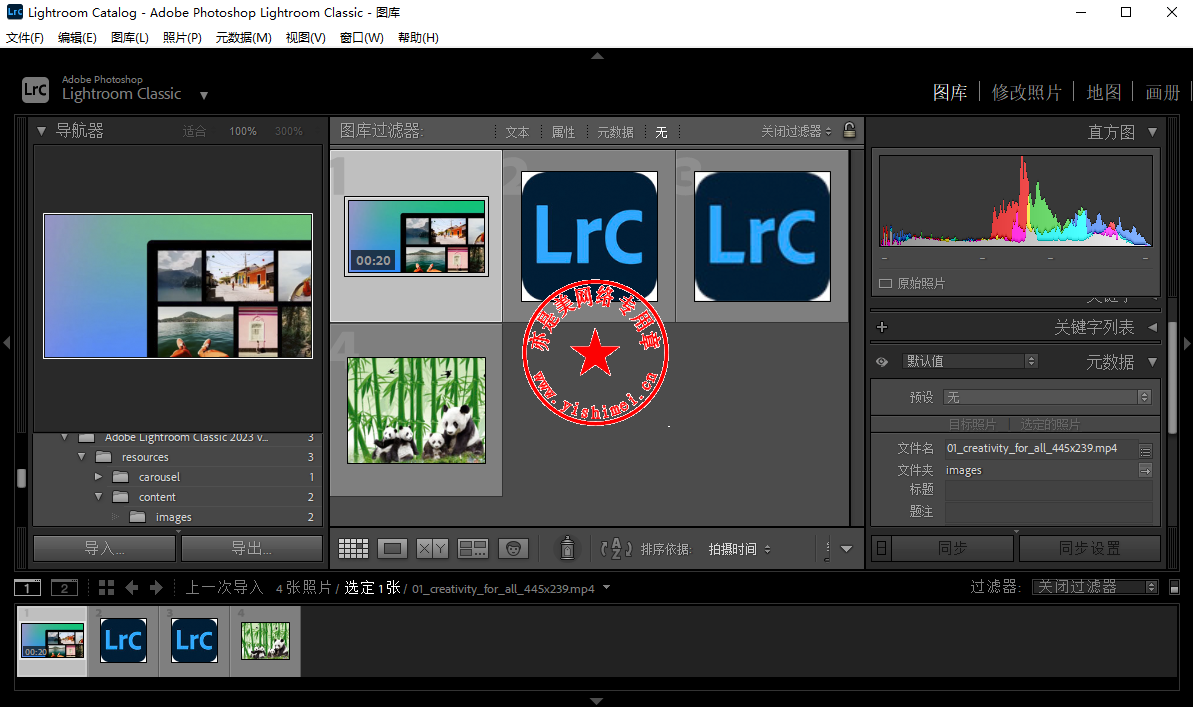Click the file name batch rename icon
Screen dimensions: 1193x707
(1145, 451)
